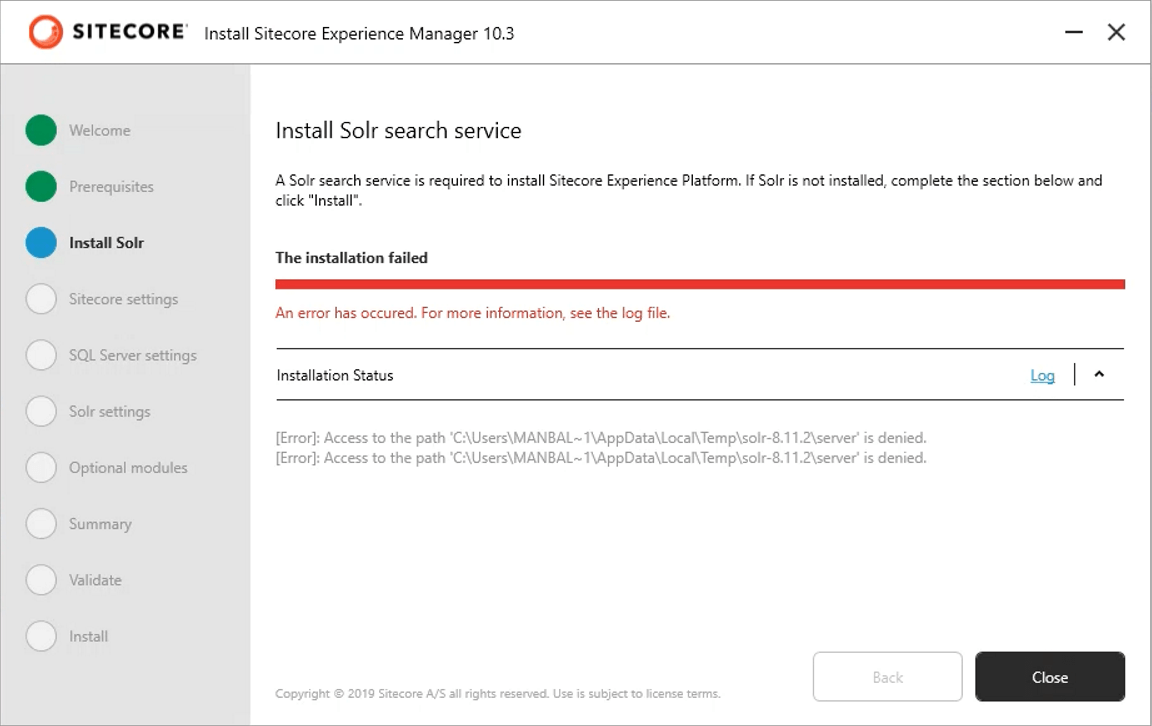Select the Welcome step label
1152x726 pixels.
click(x=99, y=130)
